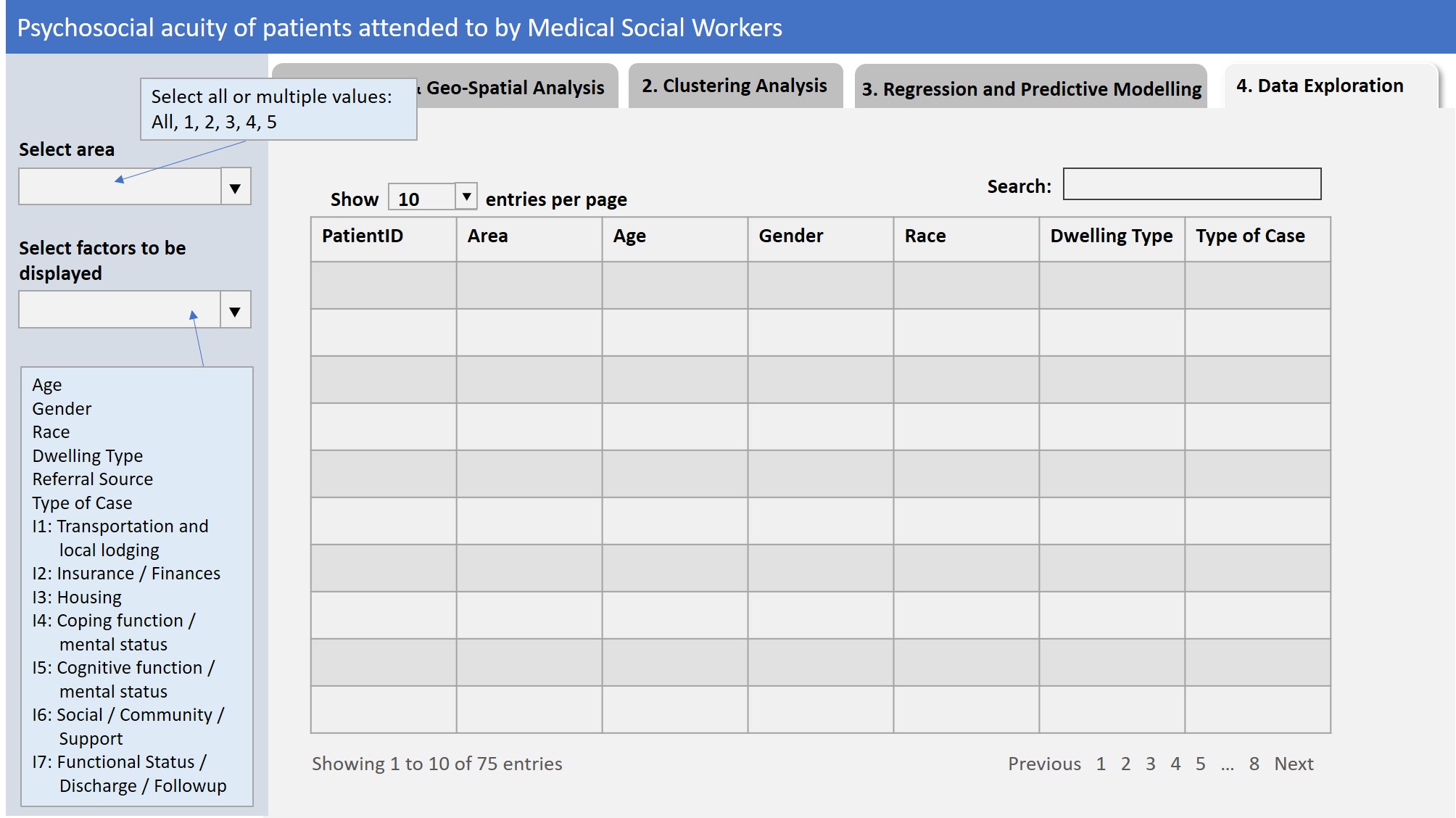Image resolution: width=1456 pixels, height=818 pixels.
Task: Click the PatientID column header
Action: [363, 236]
